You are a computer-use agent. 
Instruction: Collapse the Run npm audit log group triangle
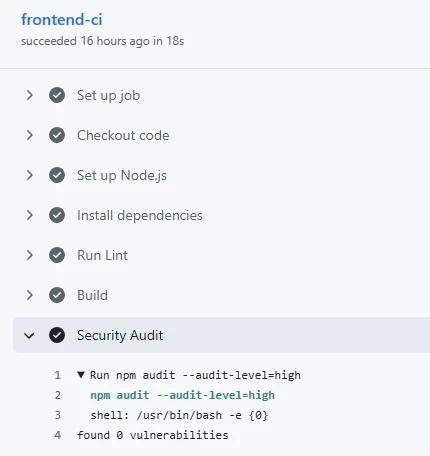(x=81, y=375)
